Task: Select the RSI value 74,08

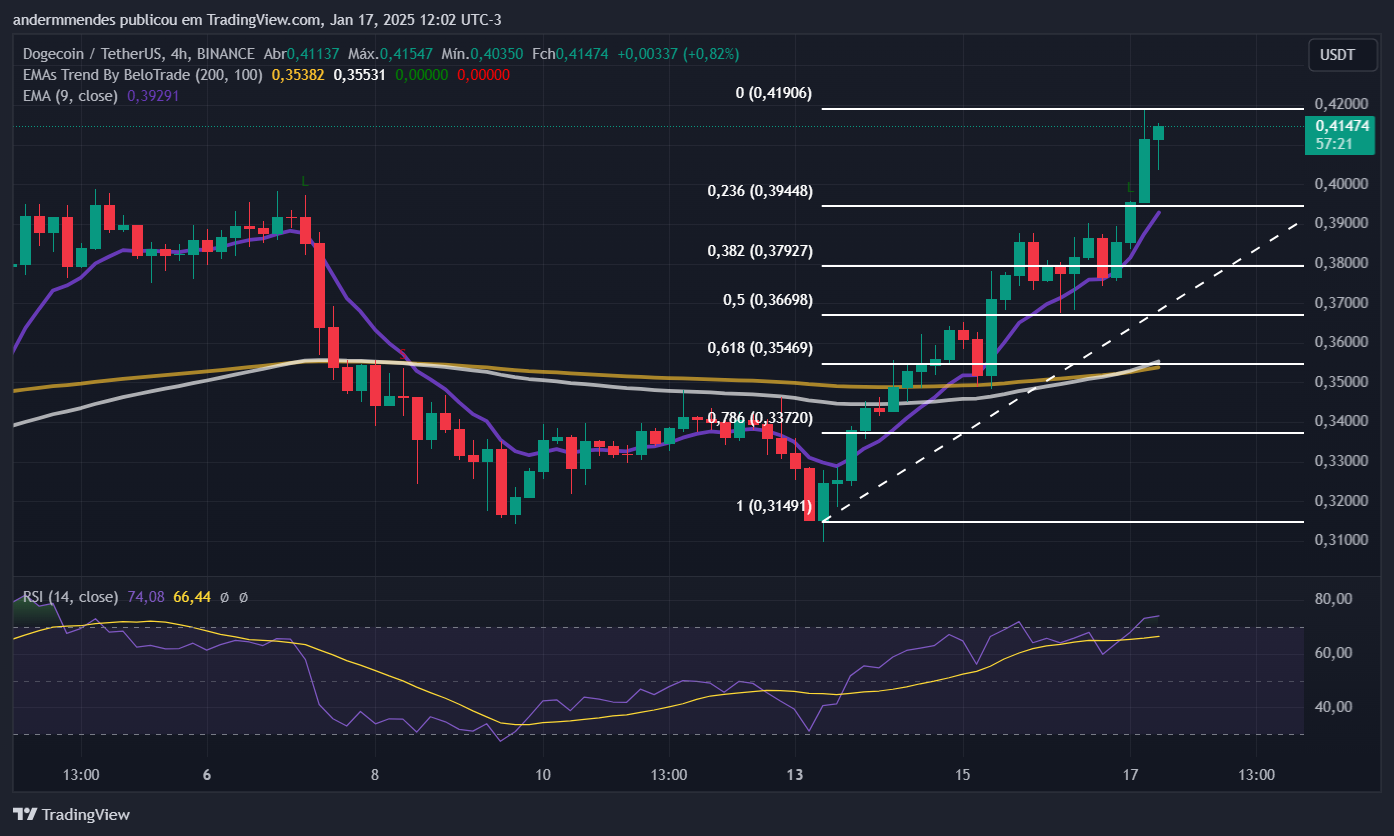Action: click(x=144, y=597)
